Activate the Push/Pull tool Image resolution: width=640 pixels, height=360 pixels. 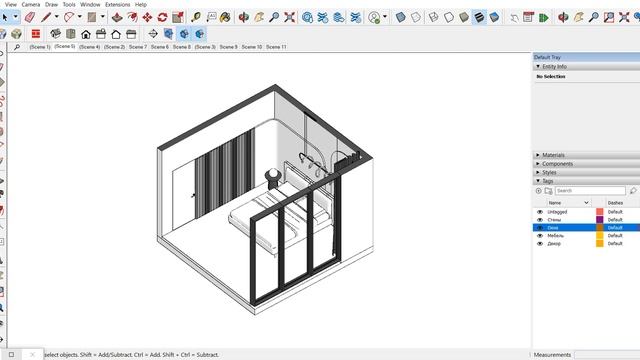pos(117,17)
